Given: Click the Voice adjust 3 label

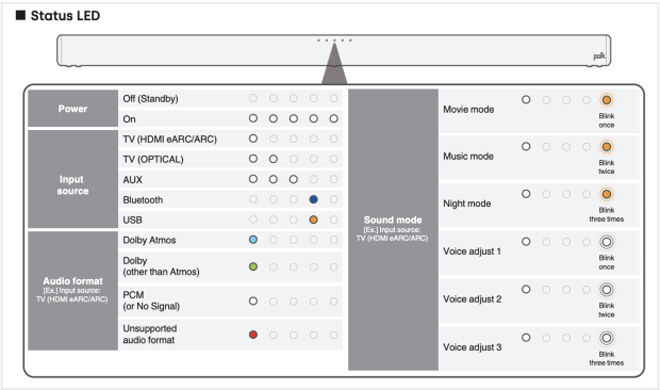Looking at the screenshot, I should point(472,347).
